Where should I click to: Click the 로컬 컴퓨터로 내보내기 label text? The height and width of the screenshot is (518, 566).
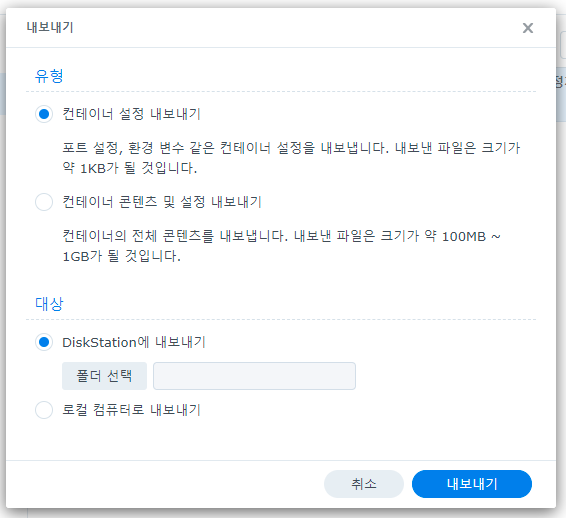point(131,410)
